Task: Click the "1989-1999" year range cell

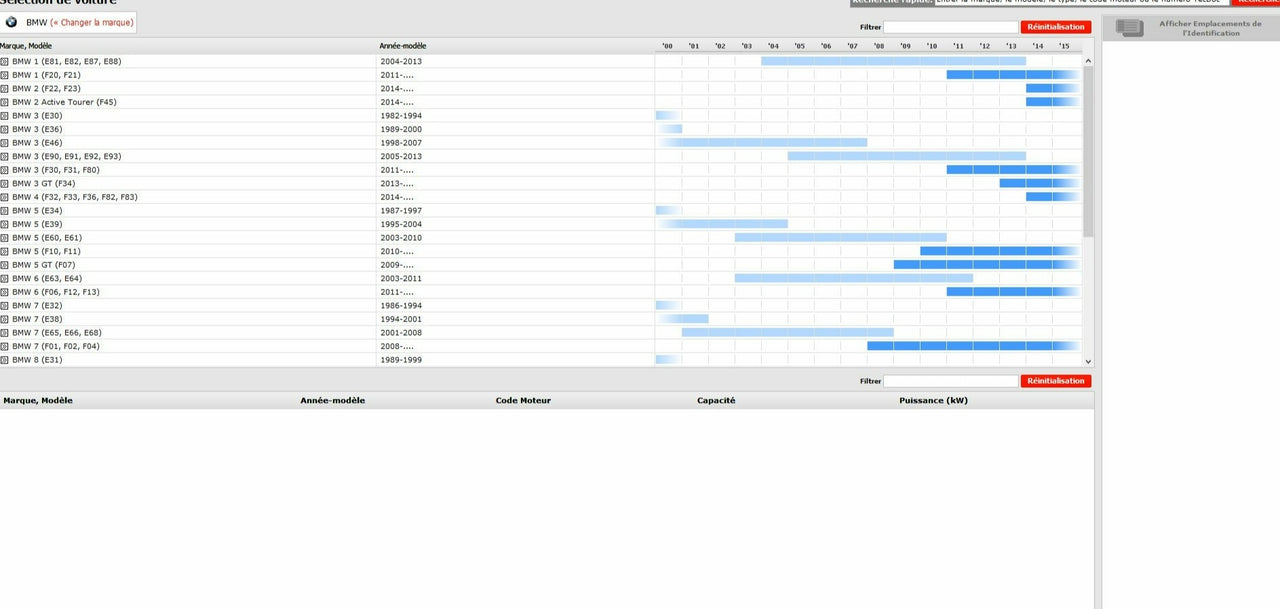Action: coord(401,359)
